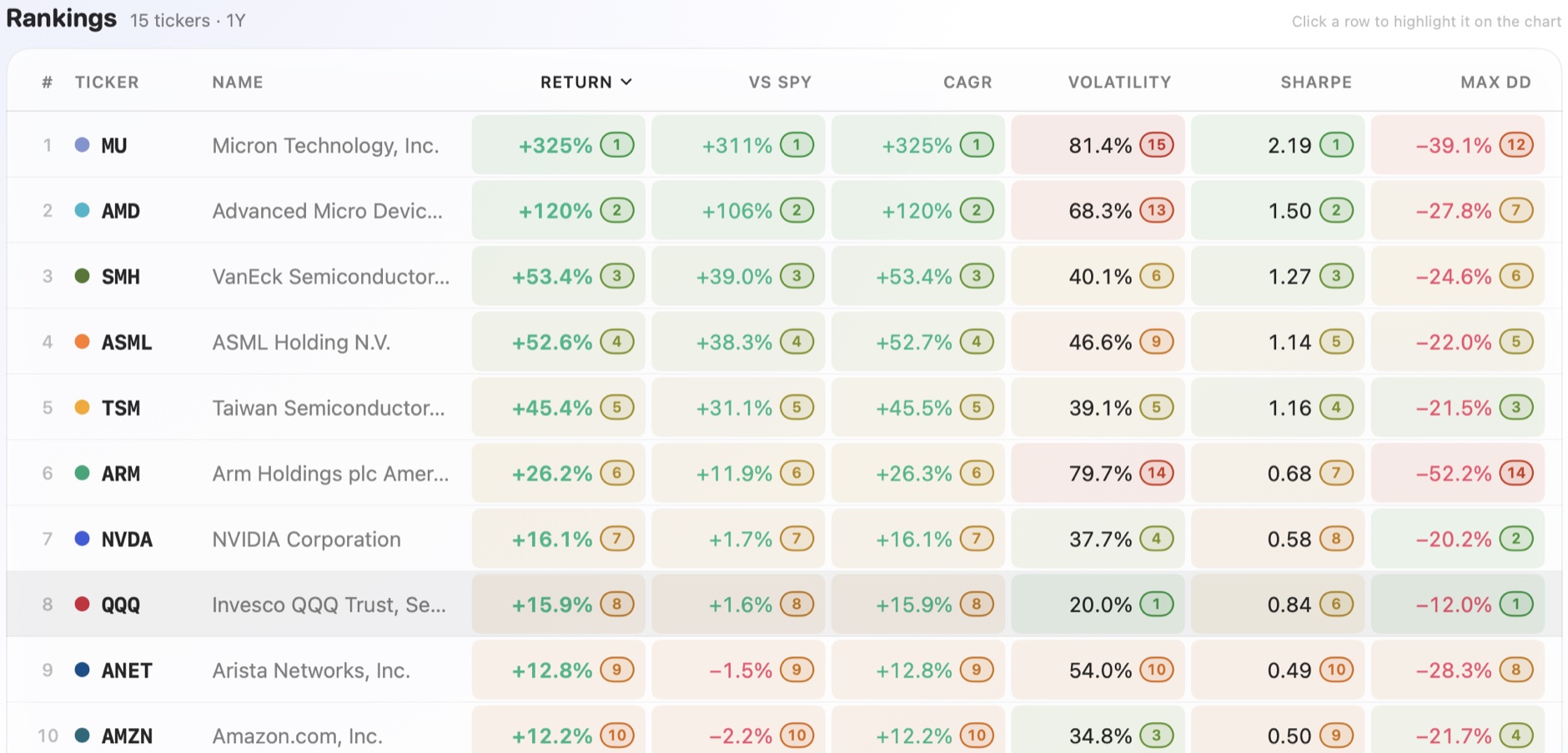Viewport: 1568px width, 753px height.
Task: Sort by the MAX DD column header
Action: (x=1495, y=82)
